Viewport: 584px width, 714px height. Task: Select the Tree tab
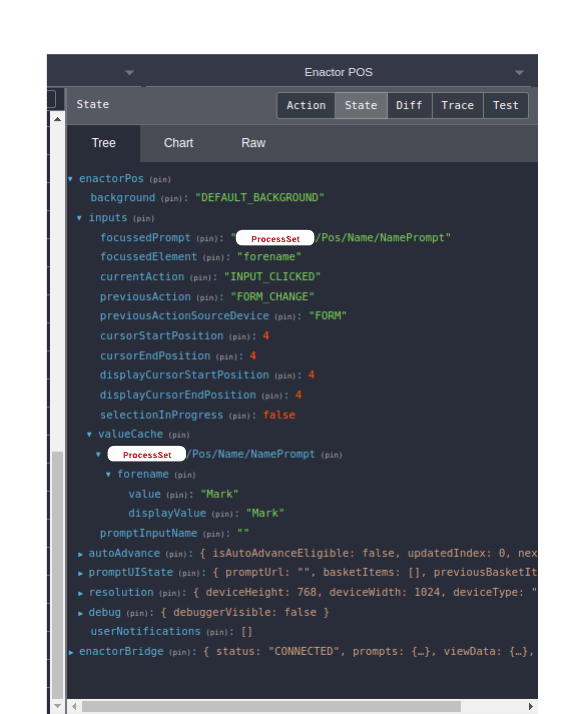(x=104, y=143)
